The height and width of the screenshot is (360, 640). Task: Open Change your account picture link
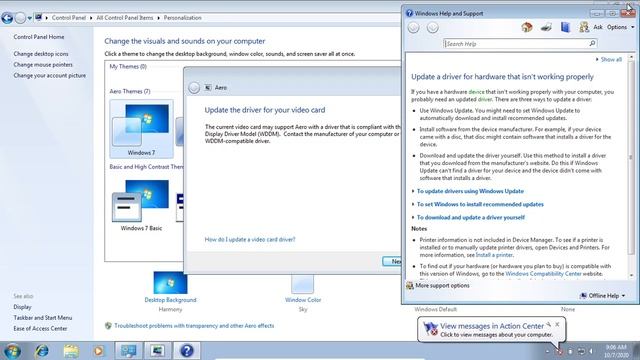49,76
